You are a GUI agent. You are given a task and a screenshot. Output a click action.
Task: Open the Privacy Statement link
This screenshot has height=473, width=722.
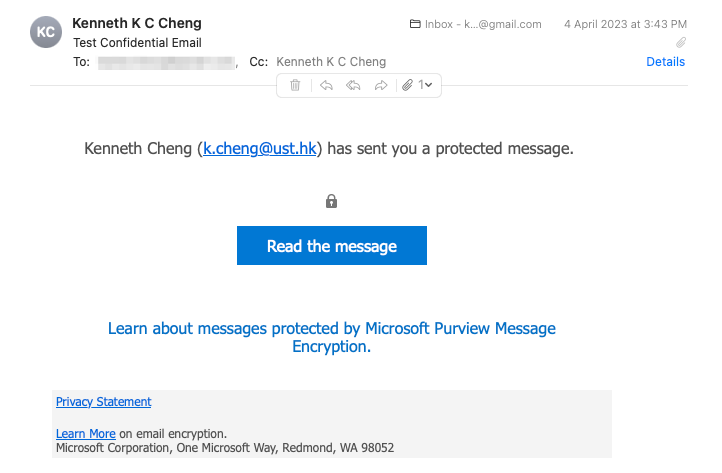pyautogui.click(x=103, y=402)
